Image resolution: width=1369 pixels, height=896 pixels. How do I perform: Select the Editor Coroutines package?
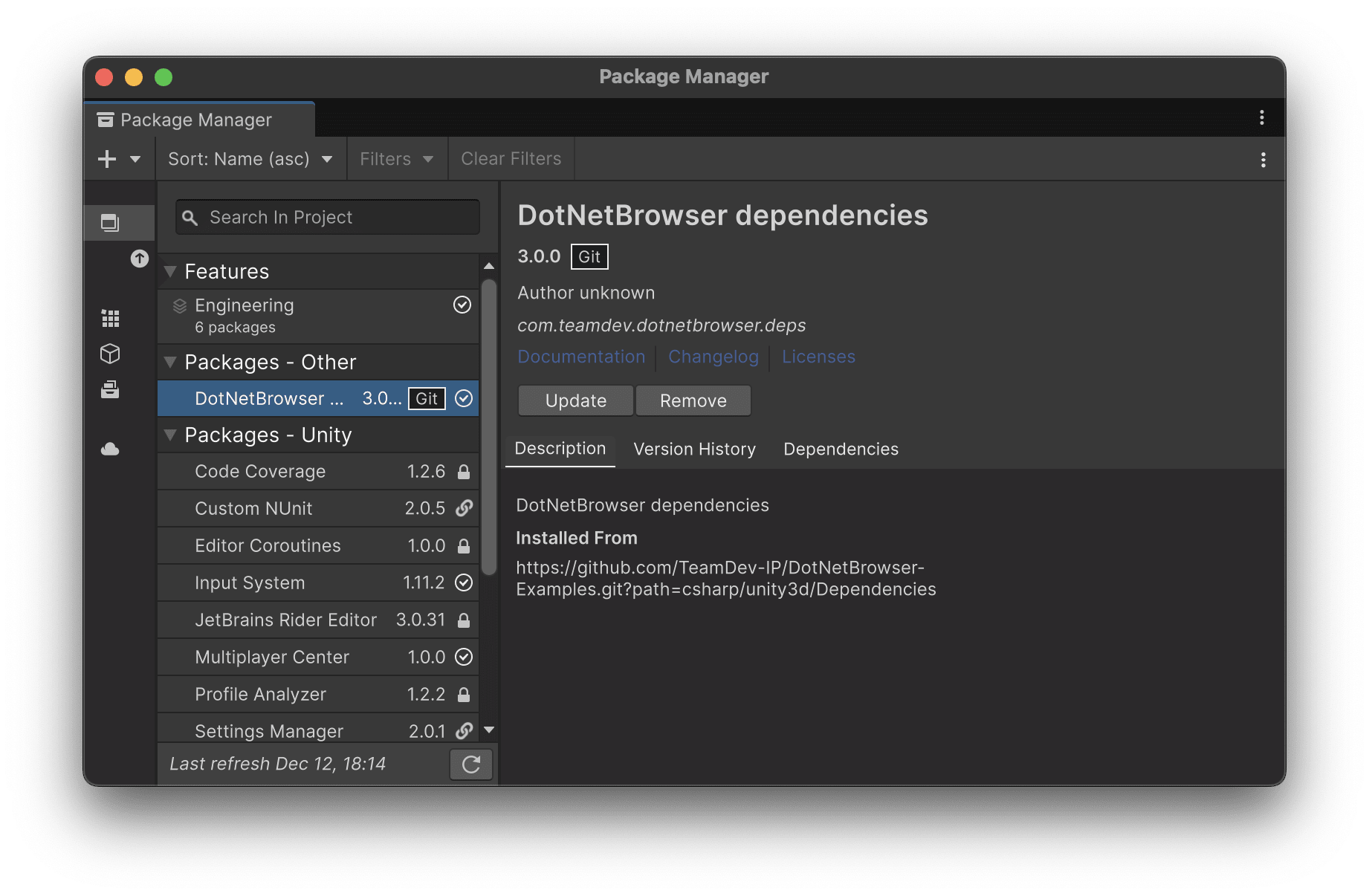[318, 546]
